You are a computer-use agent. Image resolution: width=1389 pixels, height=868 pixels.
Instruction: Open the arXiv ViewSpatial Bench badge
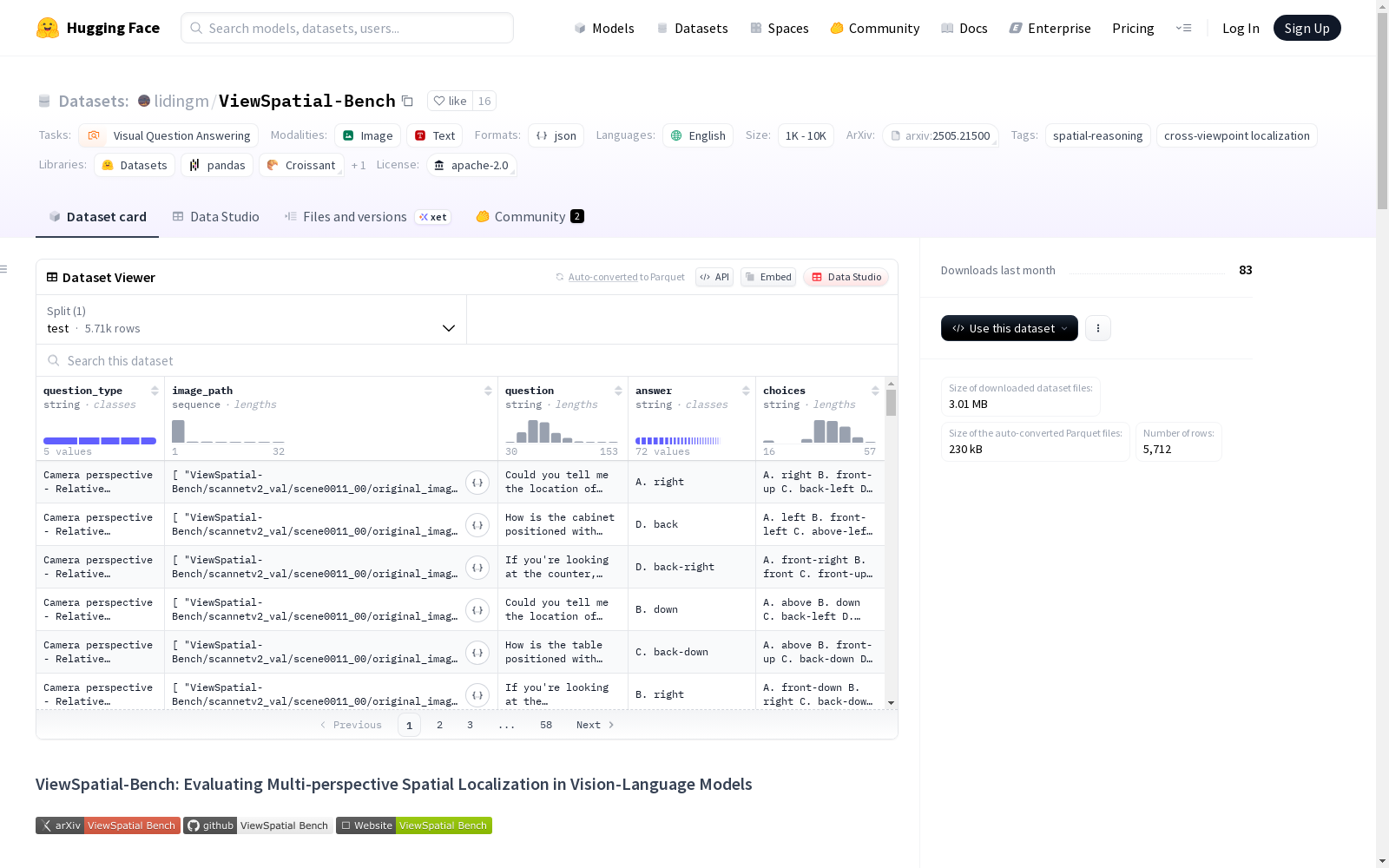(108, 825)
